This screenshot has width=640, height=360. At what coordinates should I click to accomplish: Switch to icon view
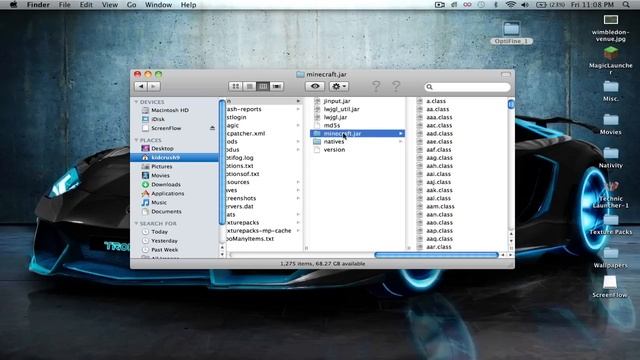[236, 87]
